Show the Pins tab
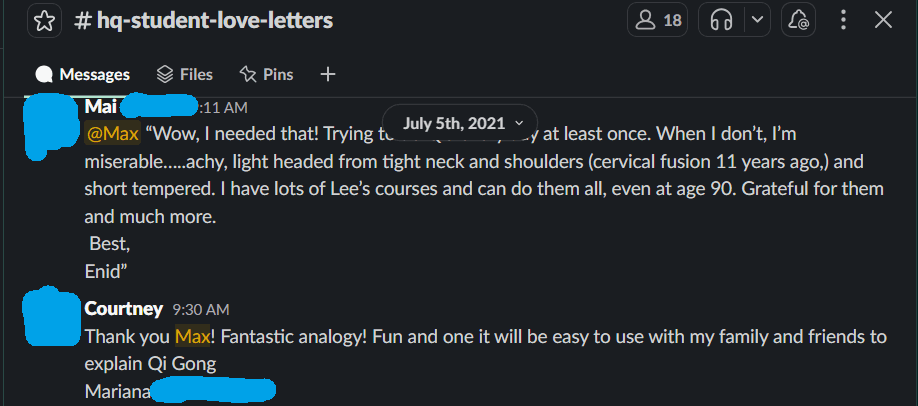 point(266,74)
